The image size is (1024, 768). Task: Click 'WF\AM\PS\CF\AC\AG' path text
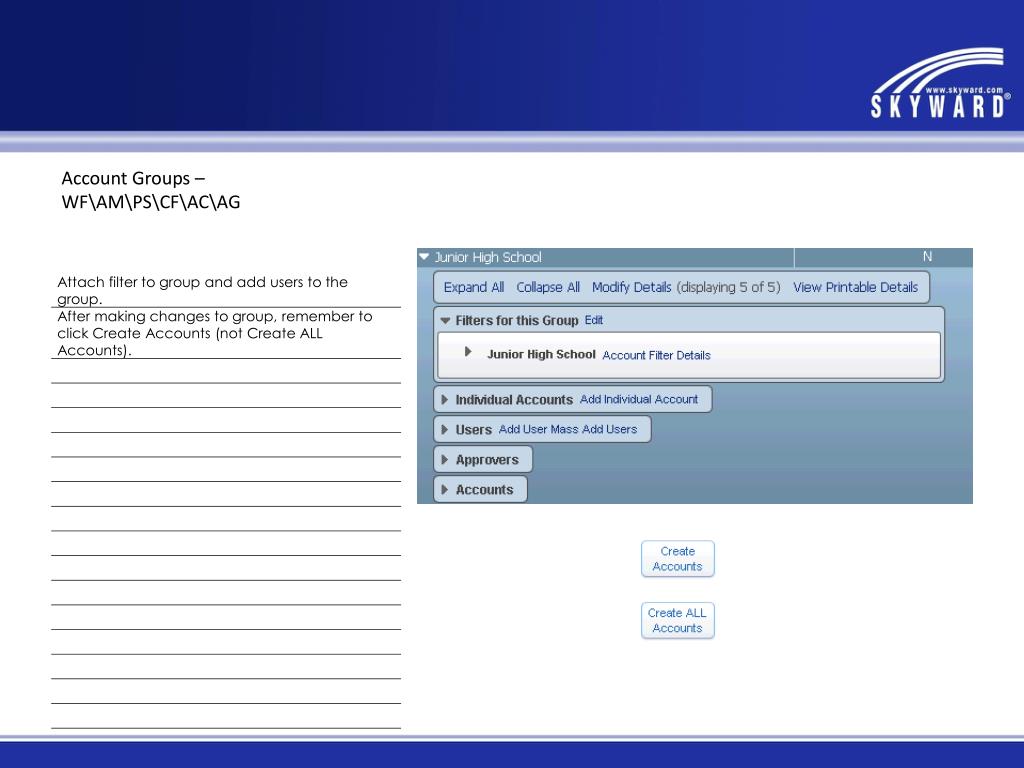coord(151,202)
